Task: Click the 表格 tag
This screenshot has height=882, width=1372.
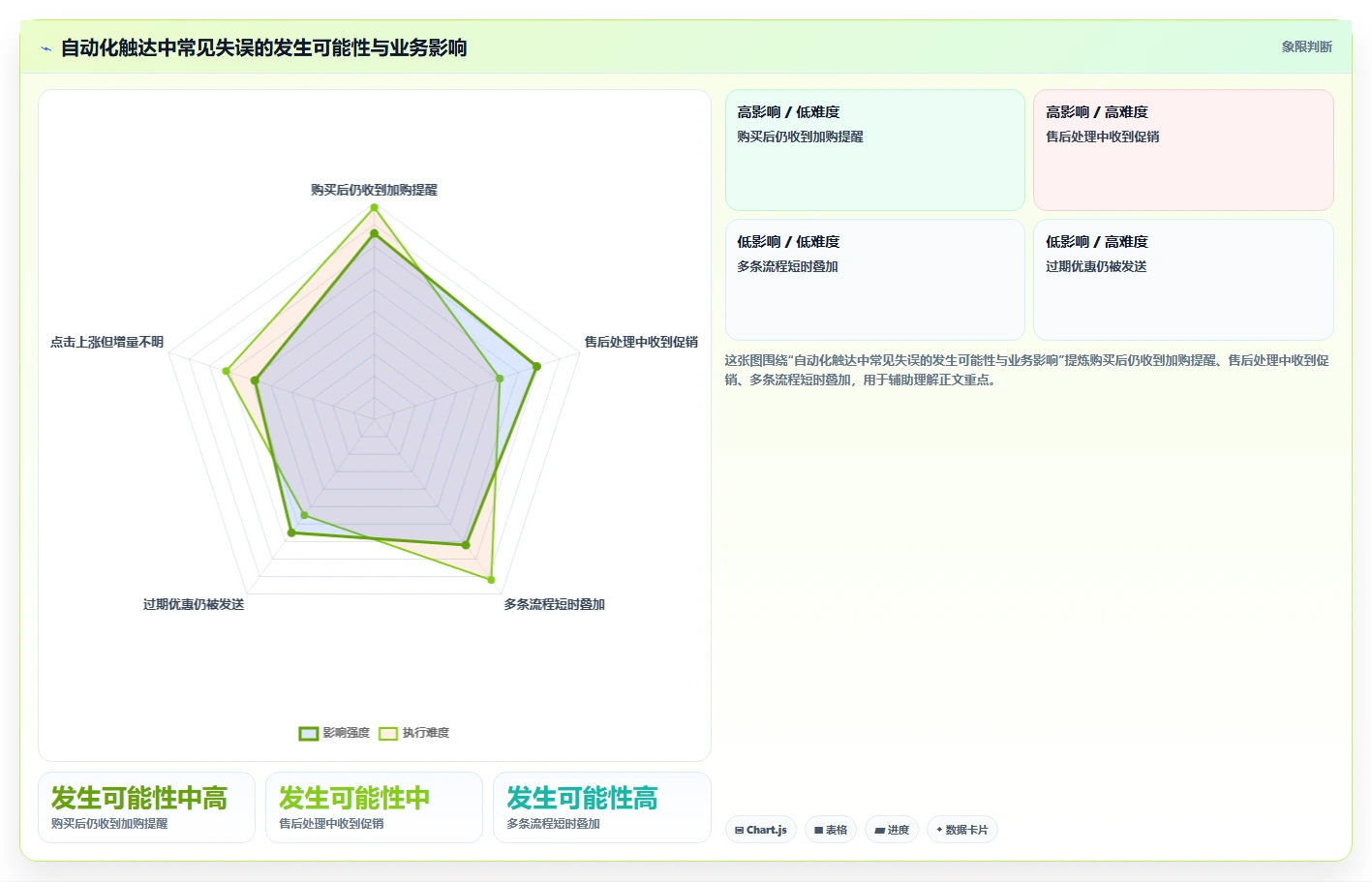Action: coord(831,830)
